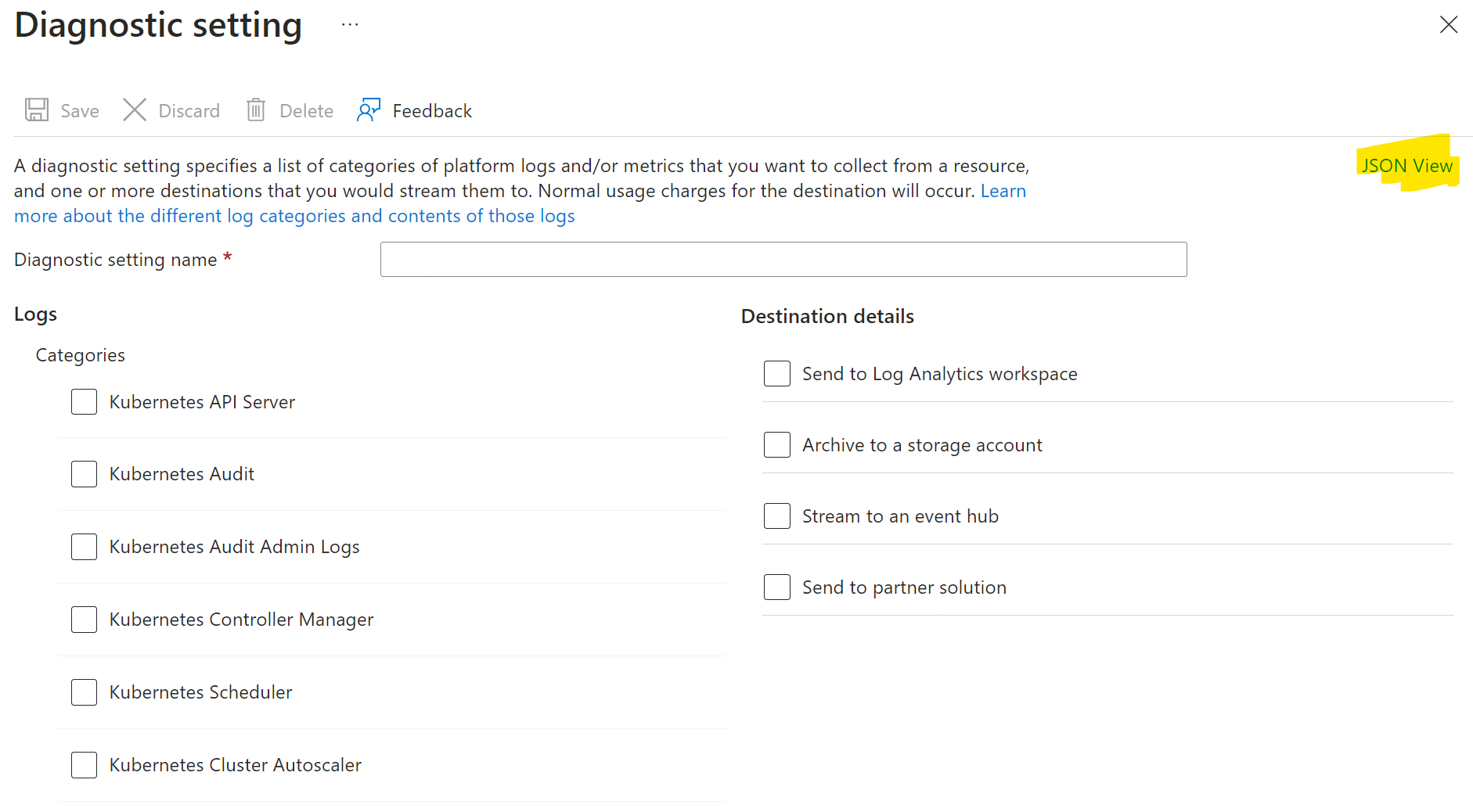Check Kubernetes Cluster Autoscaler box

85,765
